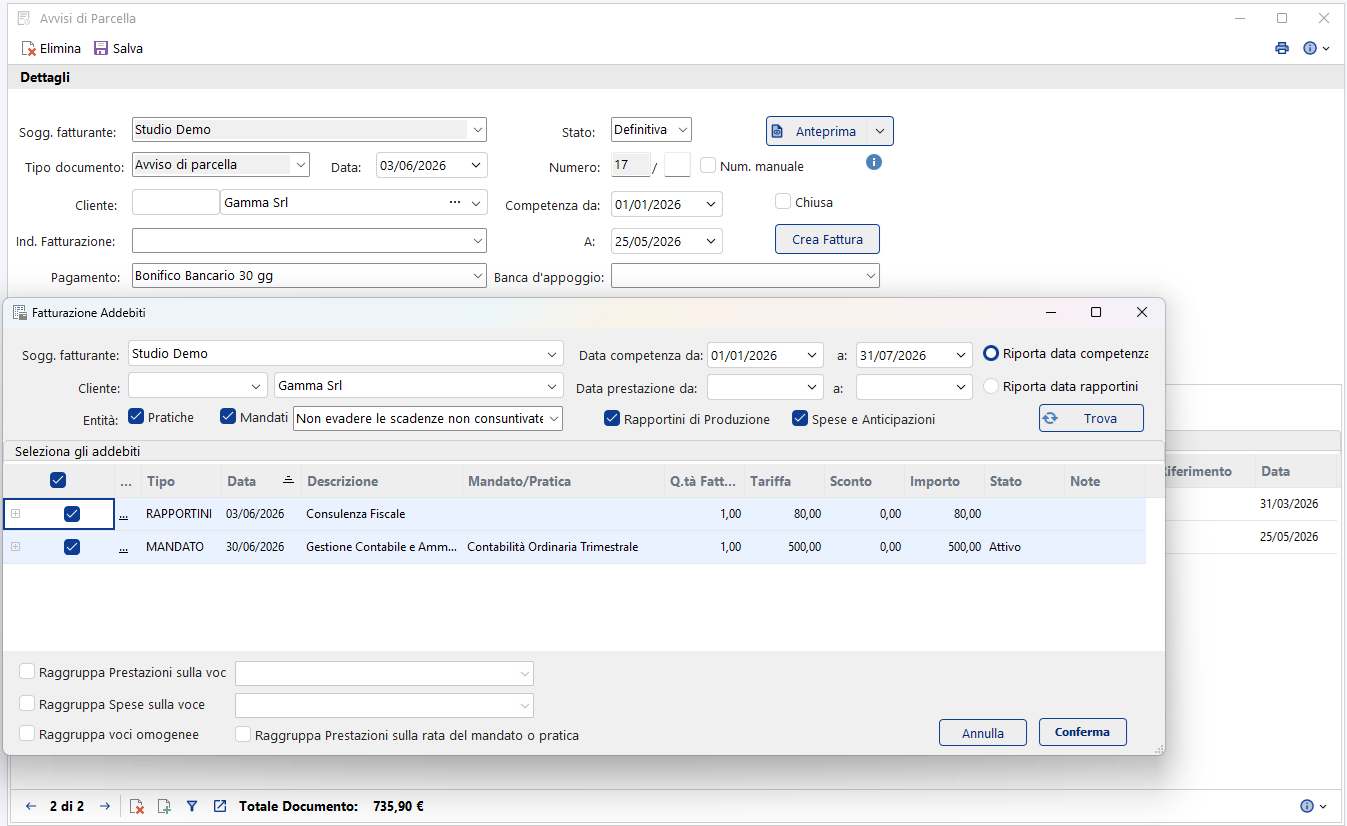
Task: Open the Tipo documento dropdown
Action: coord(300,165)
